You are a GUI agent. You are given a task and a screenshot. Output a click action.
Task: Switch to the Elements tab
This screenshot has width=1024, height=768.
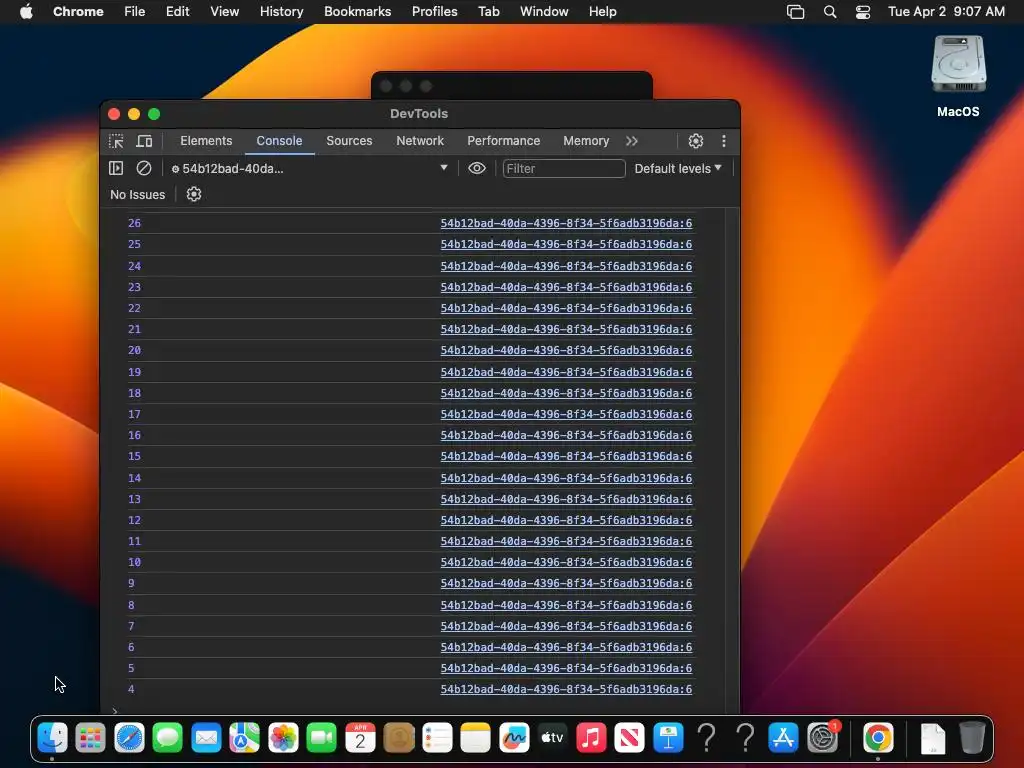(x=206, y=141)
